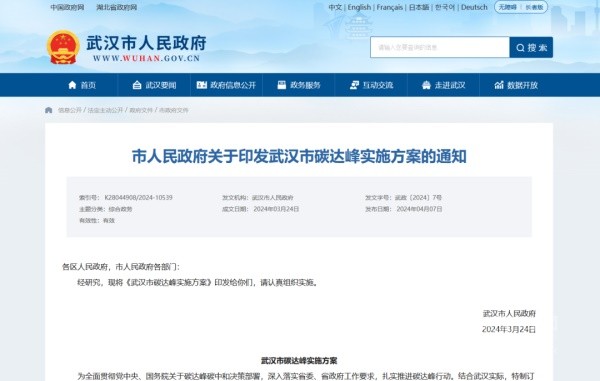Switch language to 日本語

419,7
